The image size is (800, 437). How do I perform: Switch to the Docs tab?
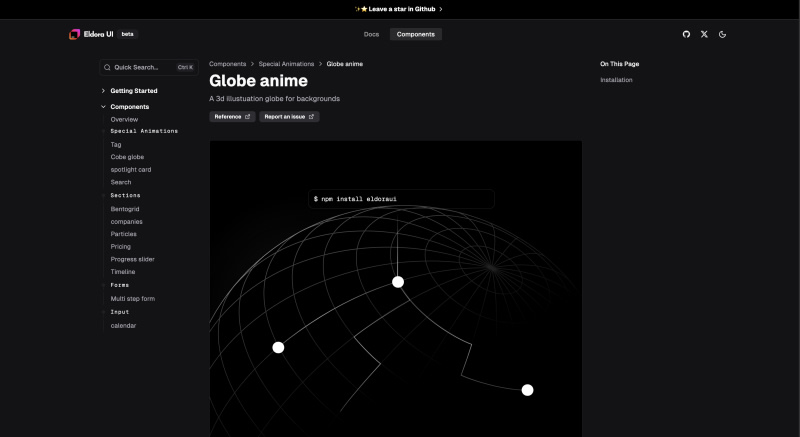(x=371, y=34)
